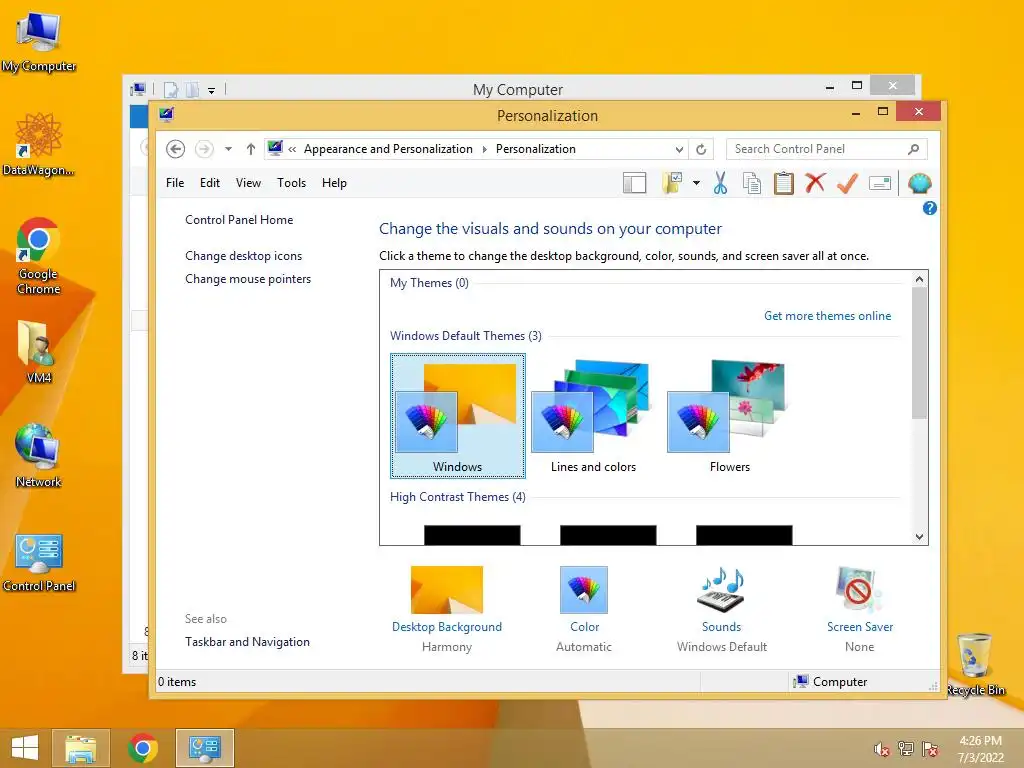Click the network tray icon
The height and width of the screenshot is (768, 1024).
point(906,749)
